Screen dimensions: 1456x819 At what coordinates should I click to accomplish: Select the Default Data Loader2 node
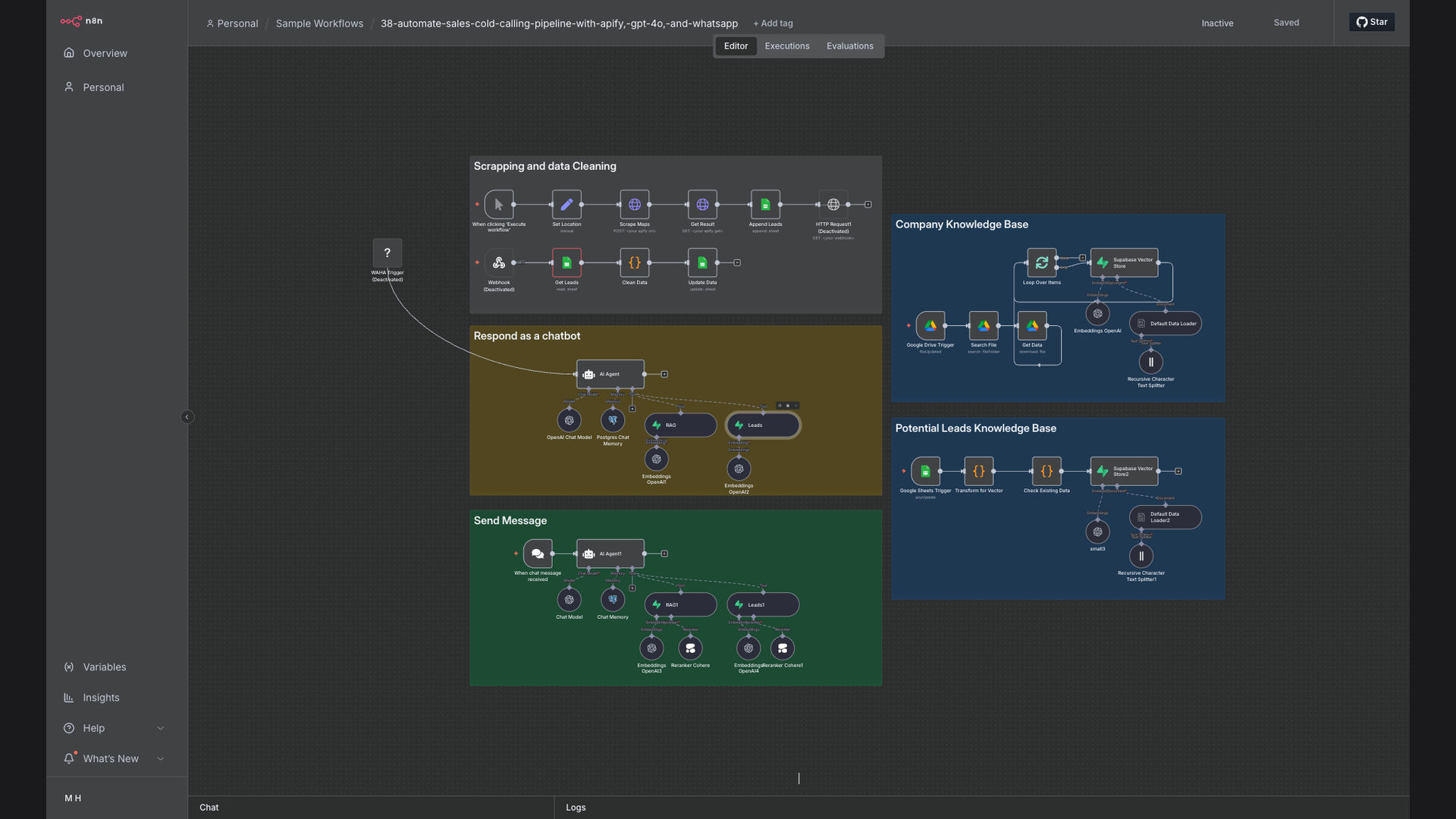[1166, 518]
